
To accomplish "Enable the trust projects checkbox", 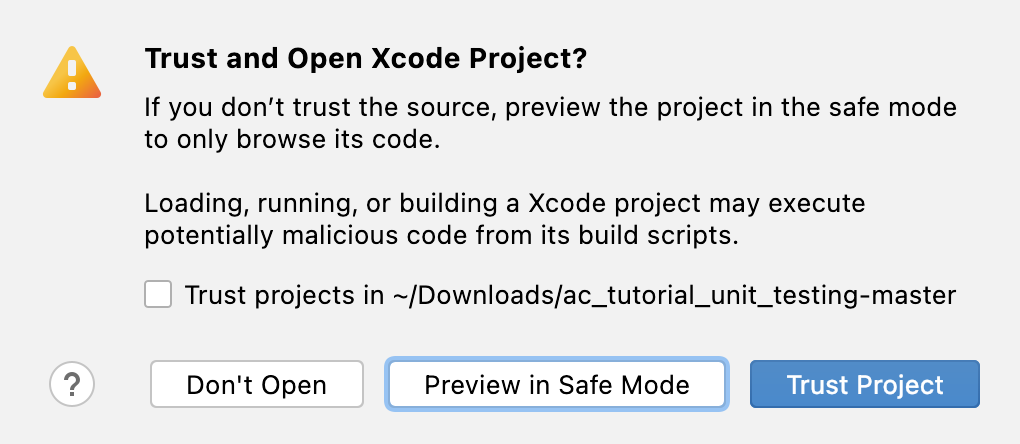I will [x=158, y=295].
